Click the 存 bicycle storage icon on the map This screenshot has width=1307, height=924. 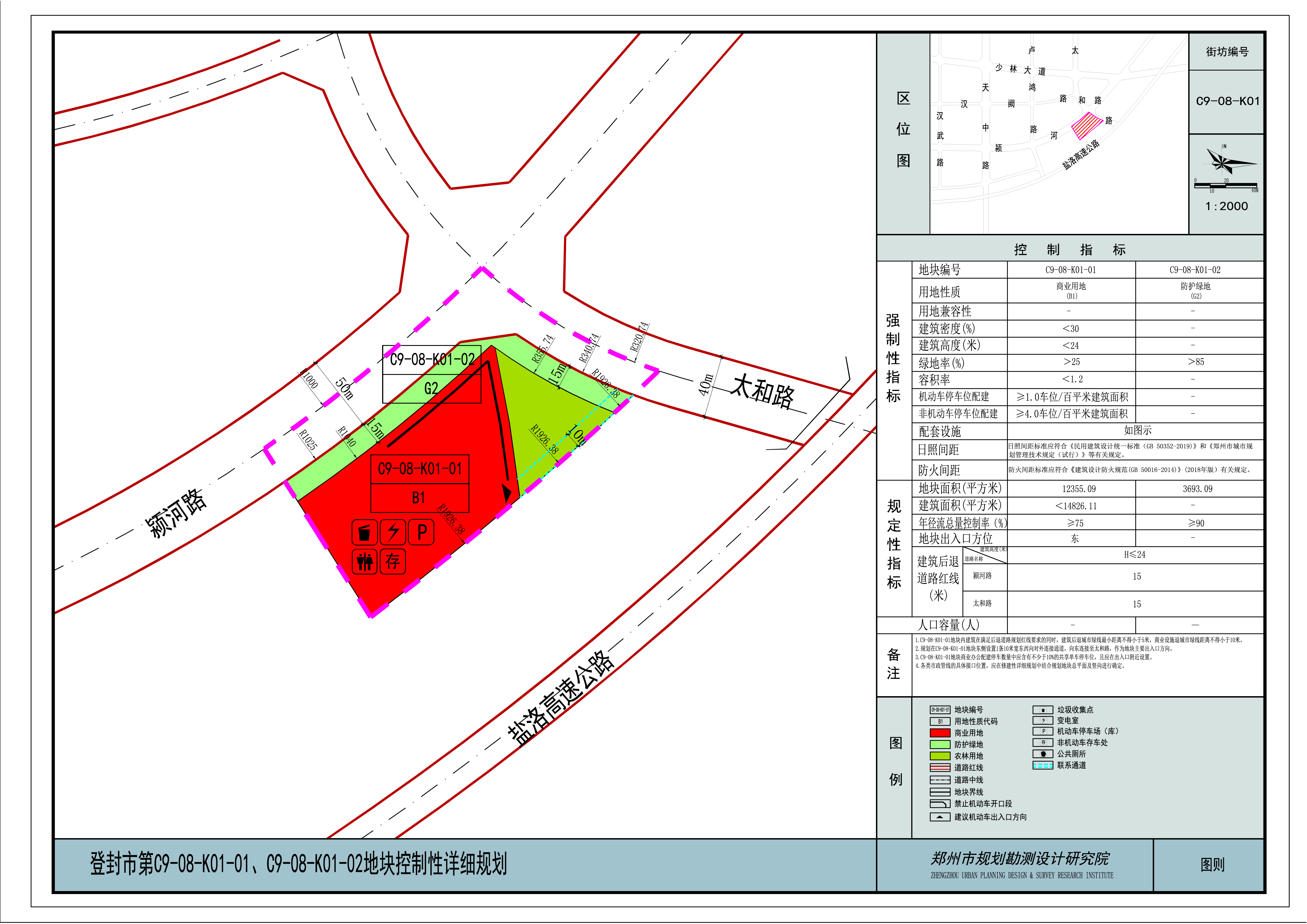tap(393, 562)
